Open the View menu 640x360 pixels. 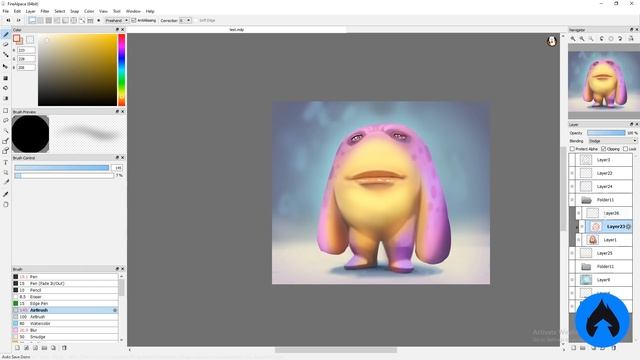click(104, 11)
